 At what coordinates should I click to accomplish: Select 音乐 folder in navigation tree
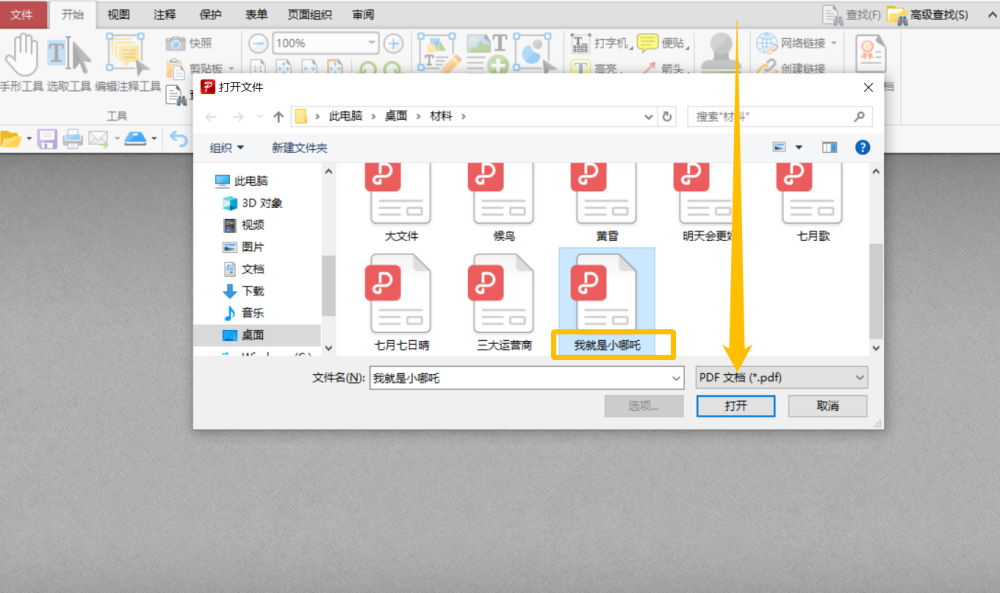243,312
